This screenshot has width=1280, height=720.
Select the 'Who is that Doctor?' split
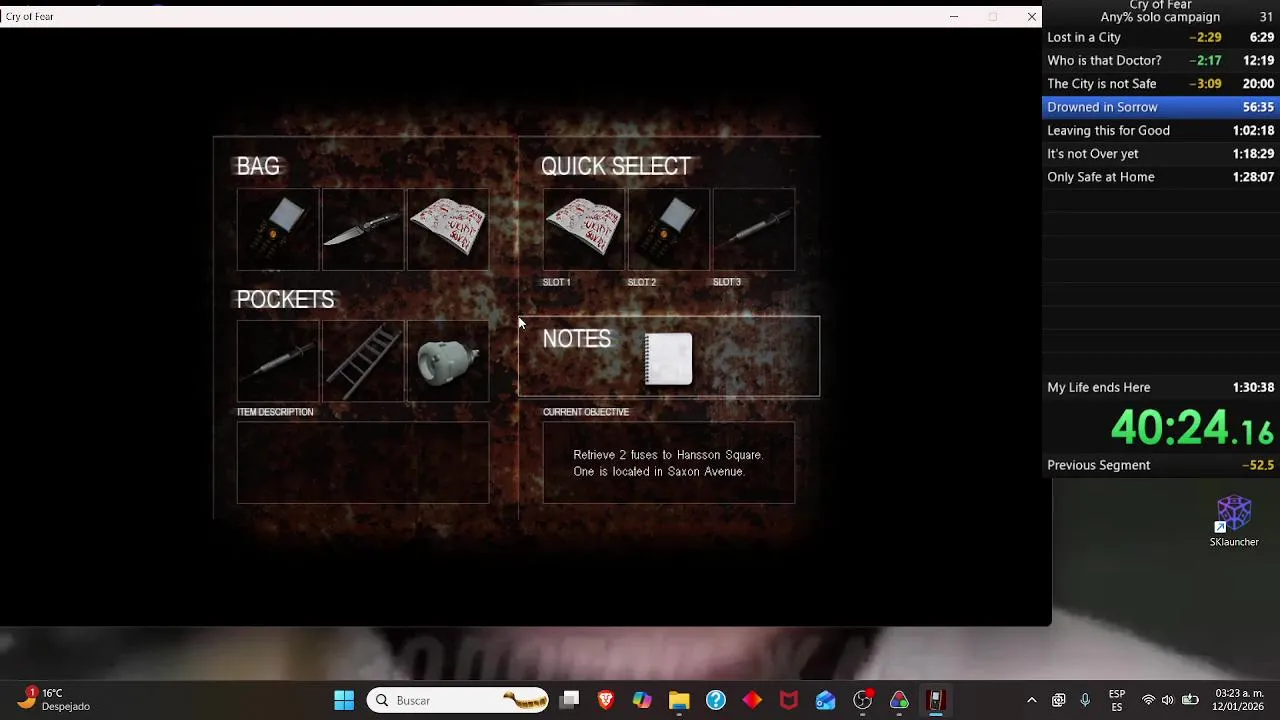point(1161,60)
